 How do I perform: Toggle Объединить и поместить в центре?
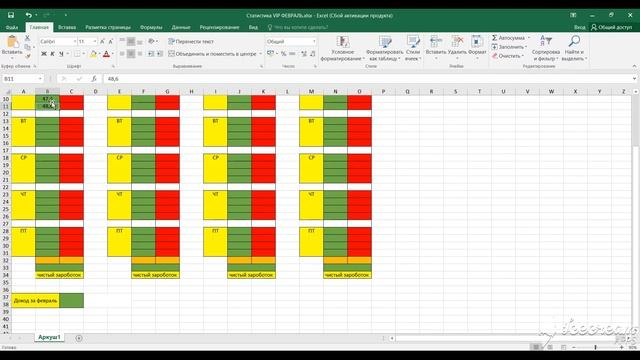pyautogui.click(x=212, y=54)
